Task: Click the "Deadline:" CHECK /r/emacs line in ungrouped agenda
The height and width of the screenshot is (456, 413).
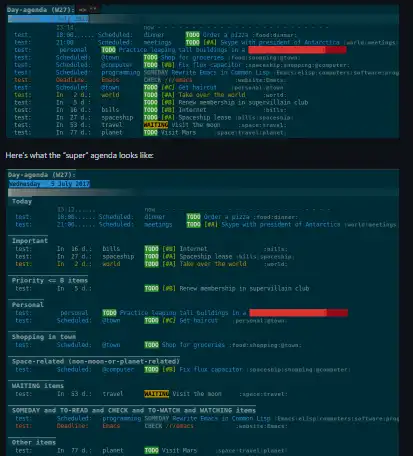Action: click(x=150, y=80)
